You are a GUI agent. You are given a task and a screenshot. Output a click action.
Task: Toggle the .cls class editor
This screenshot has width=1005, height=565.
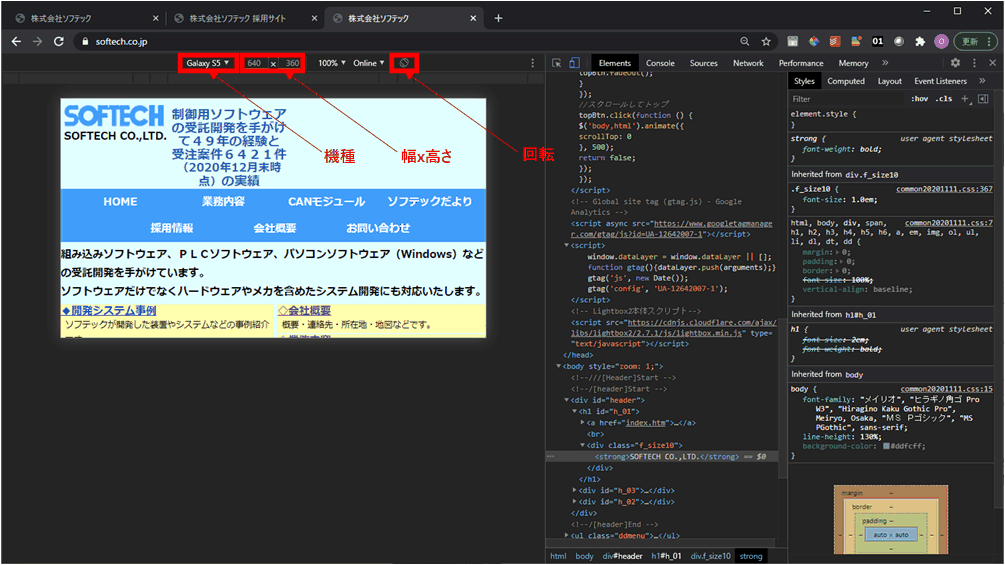[x=943, y=99]
